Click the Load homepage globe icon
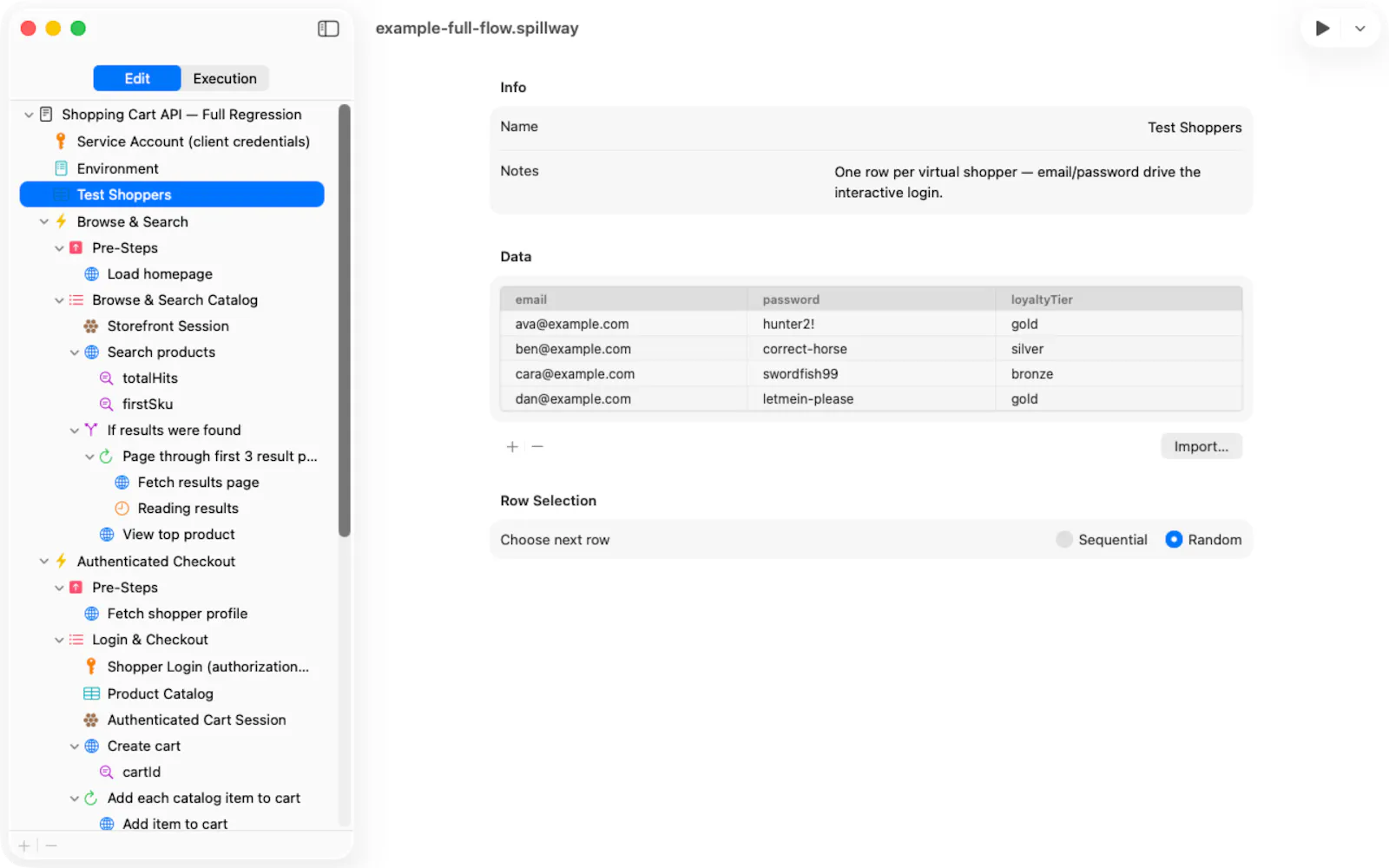The width and height of the screenshot is (1389, 868). coord(91,274)
